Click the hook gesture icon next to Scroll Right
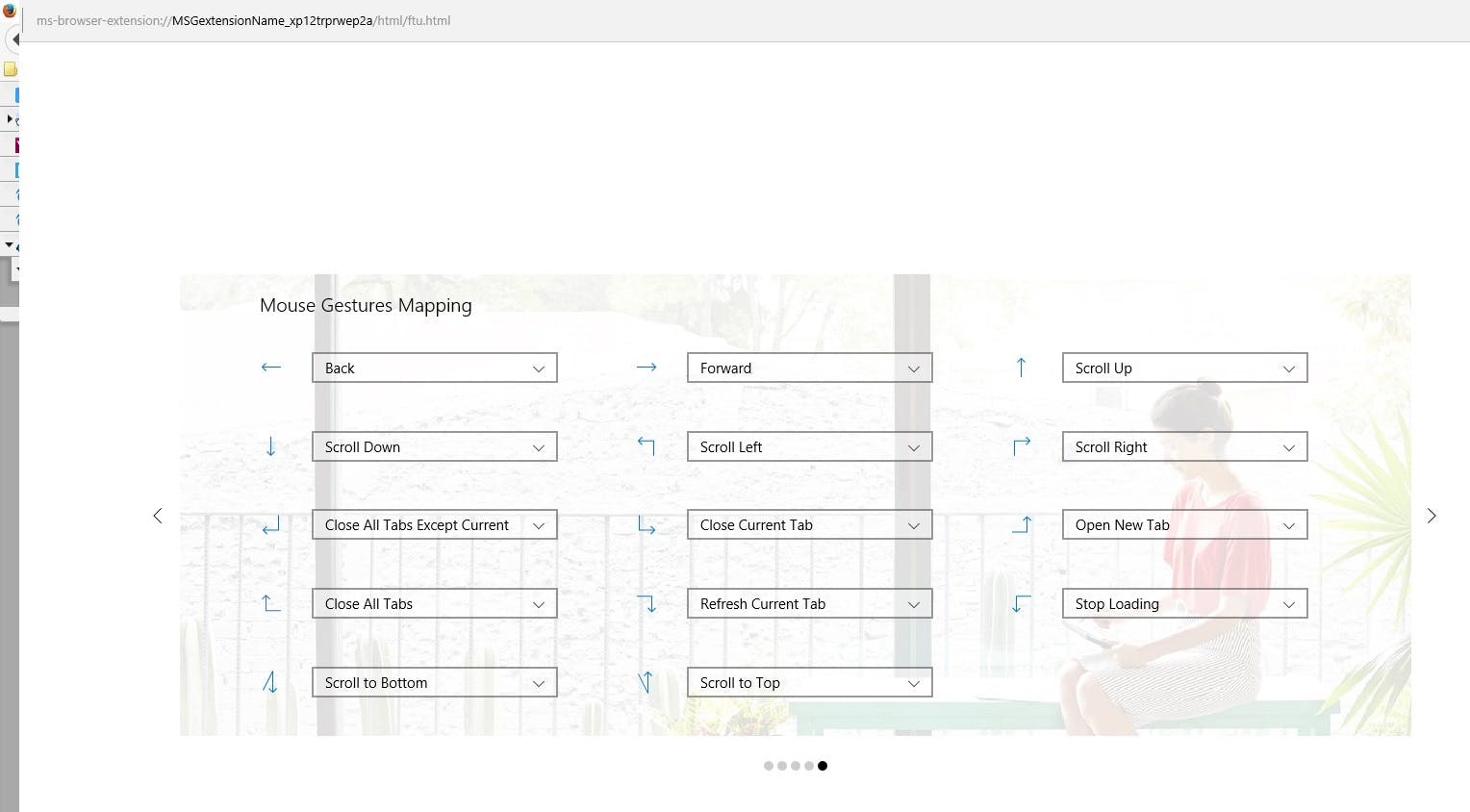Screen dimensions: 1470x812 [1022, 444]
